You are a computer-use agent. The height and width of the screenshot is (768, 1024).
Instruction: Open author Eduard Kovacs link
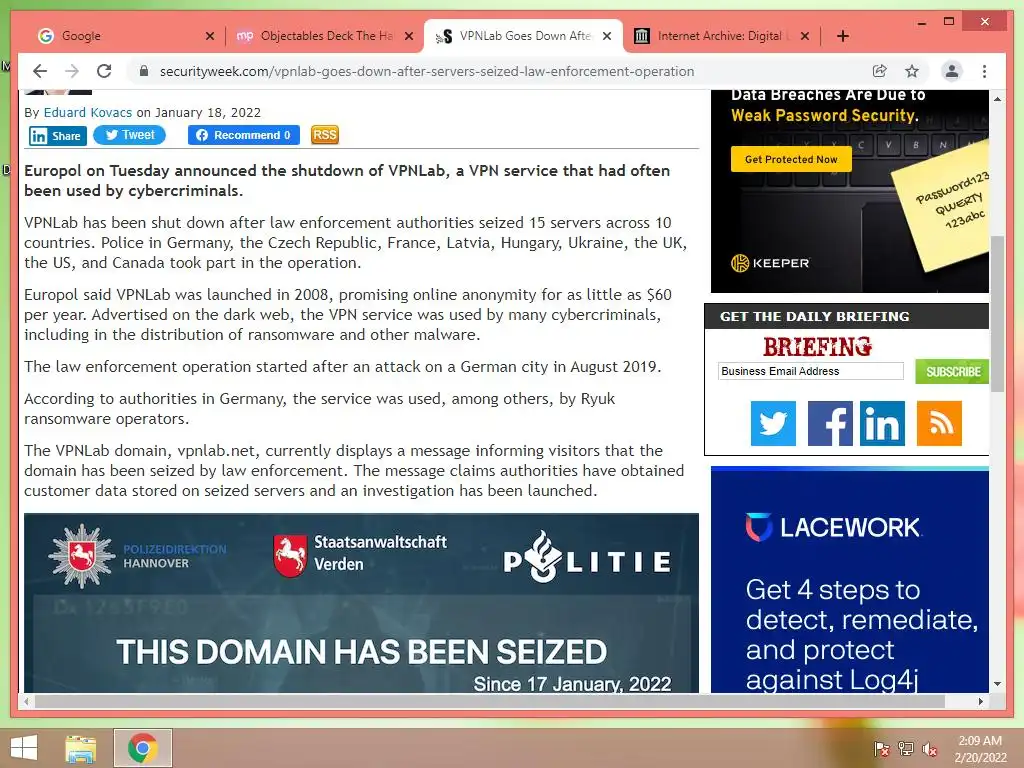88,112
